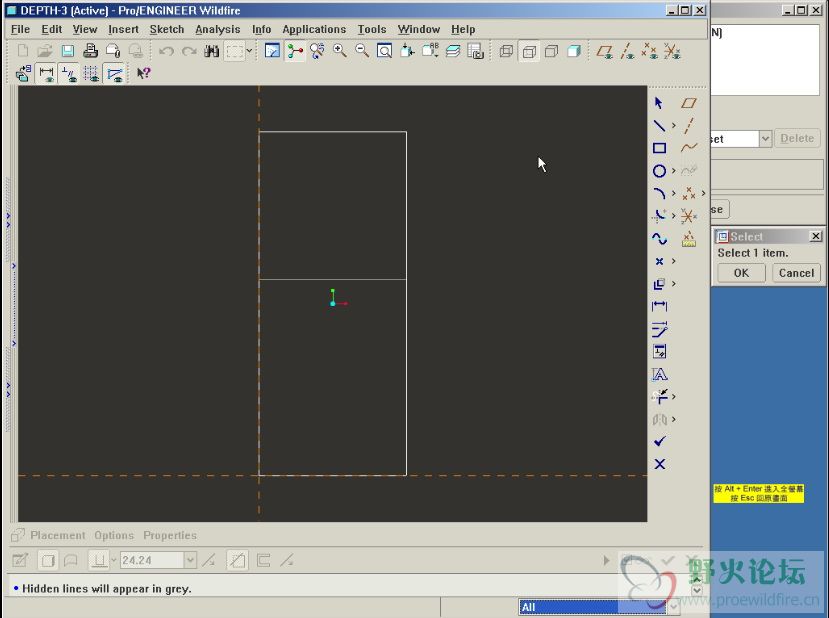
Task: Select the Trim tool in sketcher palette
Action: coord(659,396)
